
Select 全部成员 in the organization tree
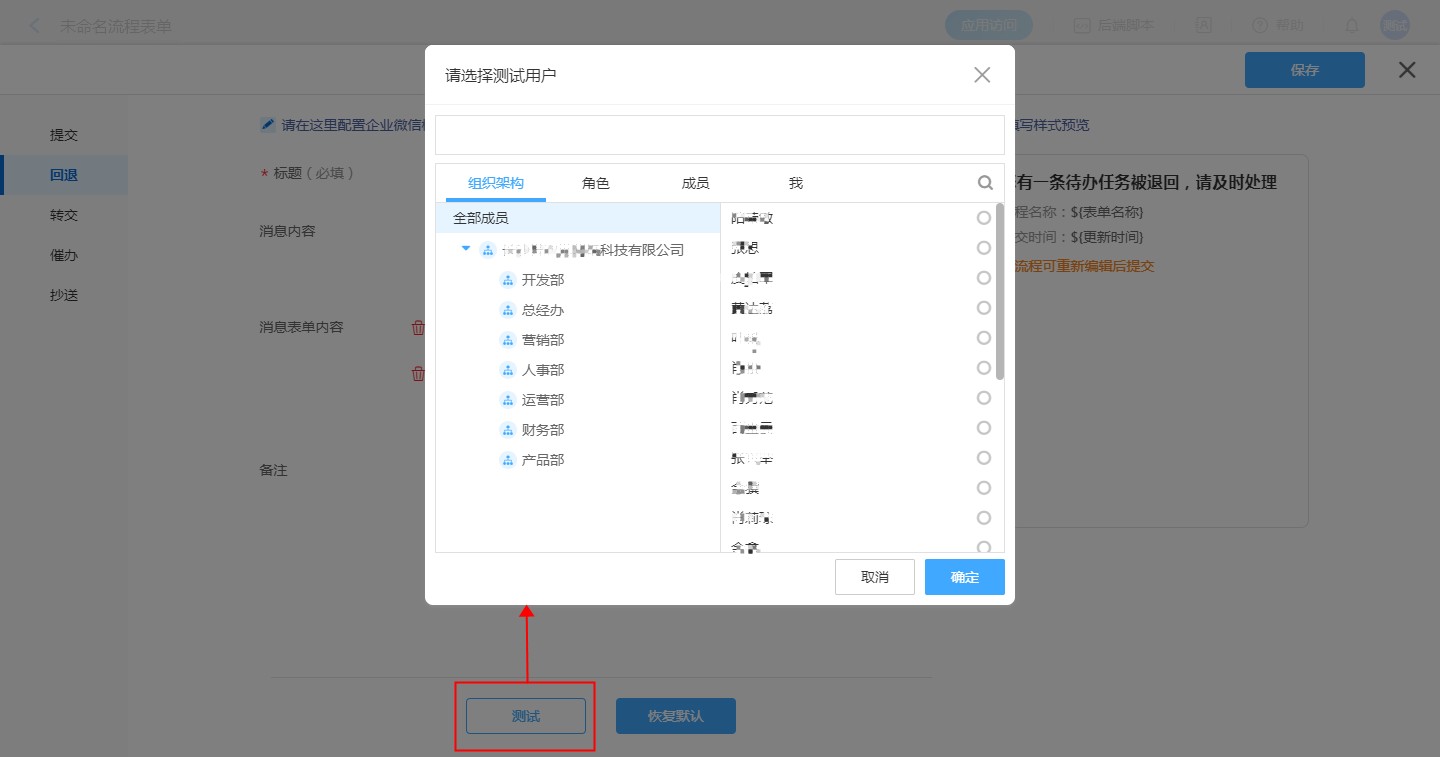[481, 218]
